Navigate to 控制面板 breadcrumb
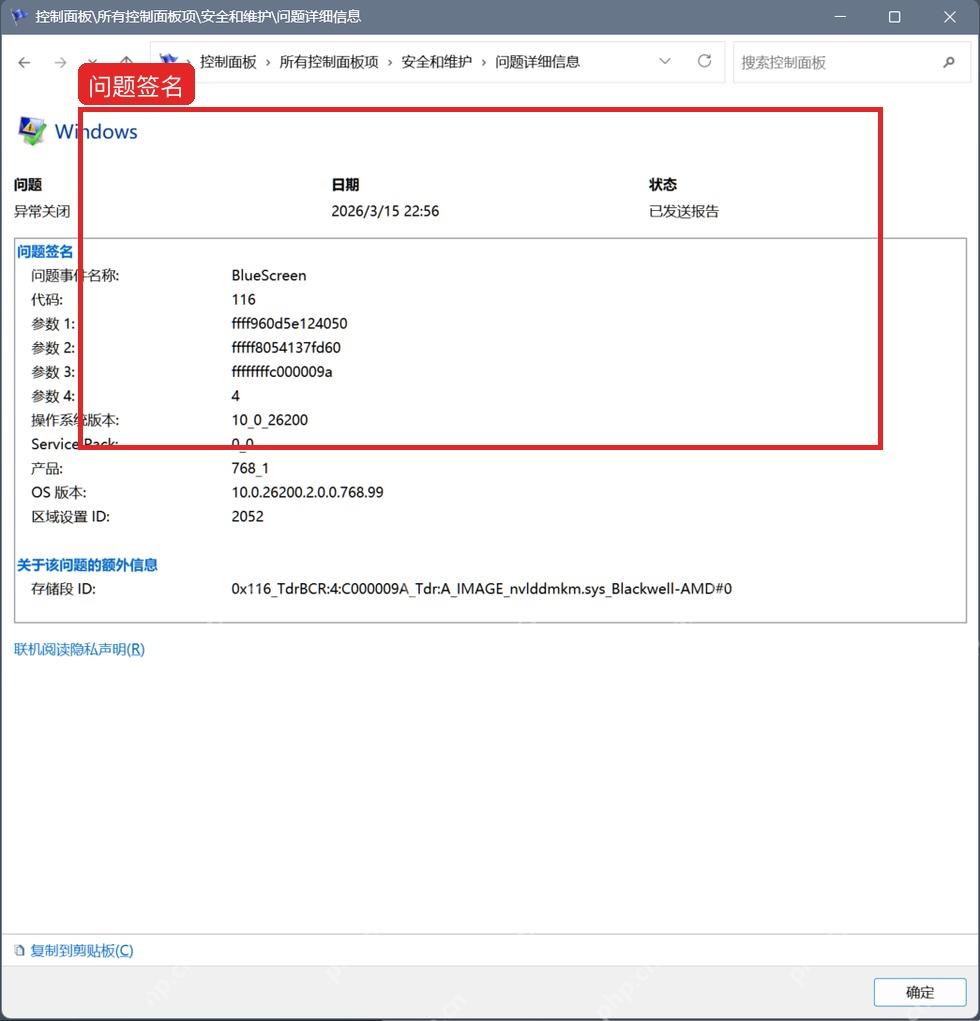Image resolution: width=980 pixels, height=1021 pixels. click(228, 62)
